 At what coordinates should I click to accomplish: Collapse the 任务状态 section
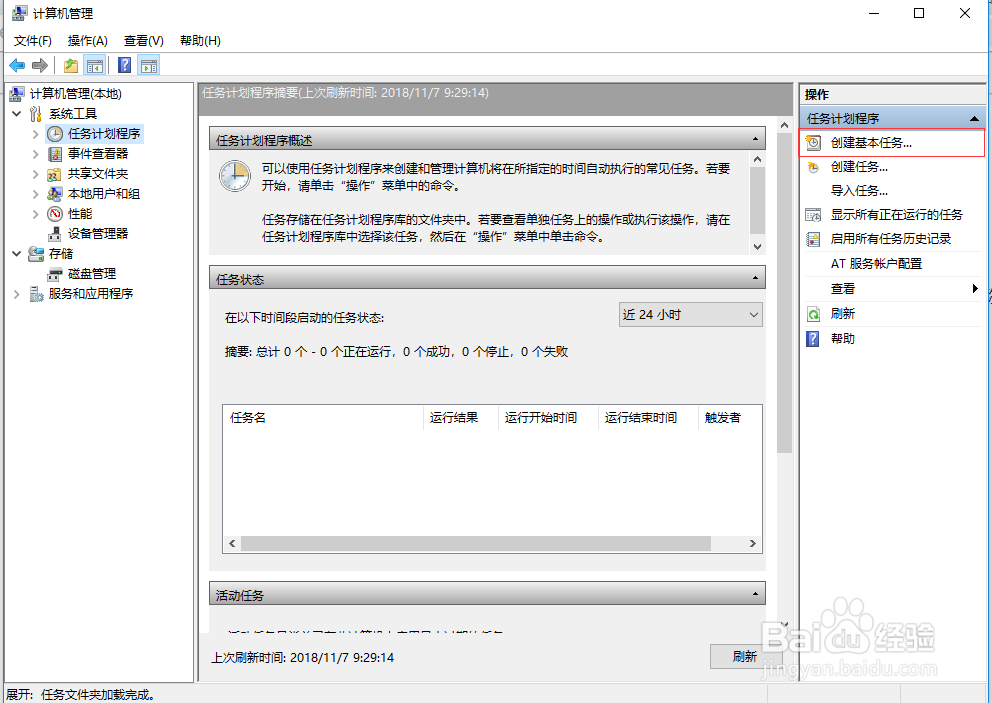tap(755, 278)
